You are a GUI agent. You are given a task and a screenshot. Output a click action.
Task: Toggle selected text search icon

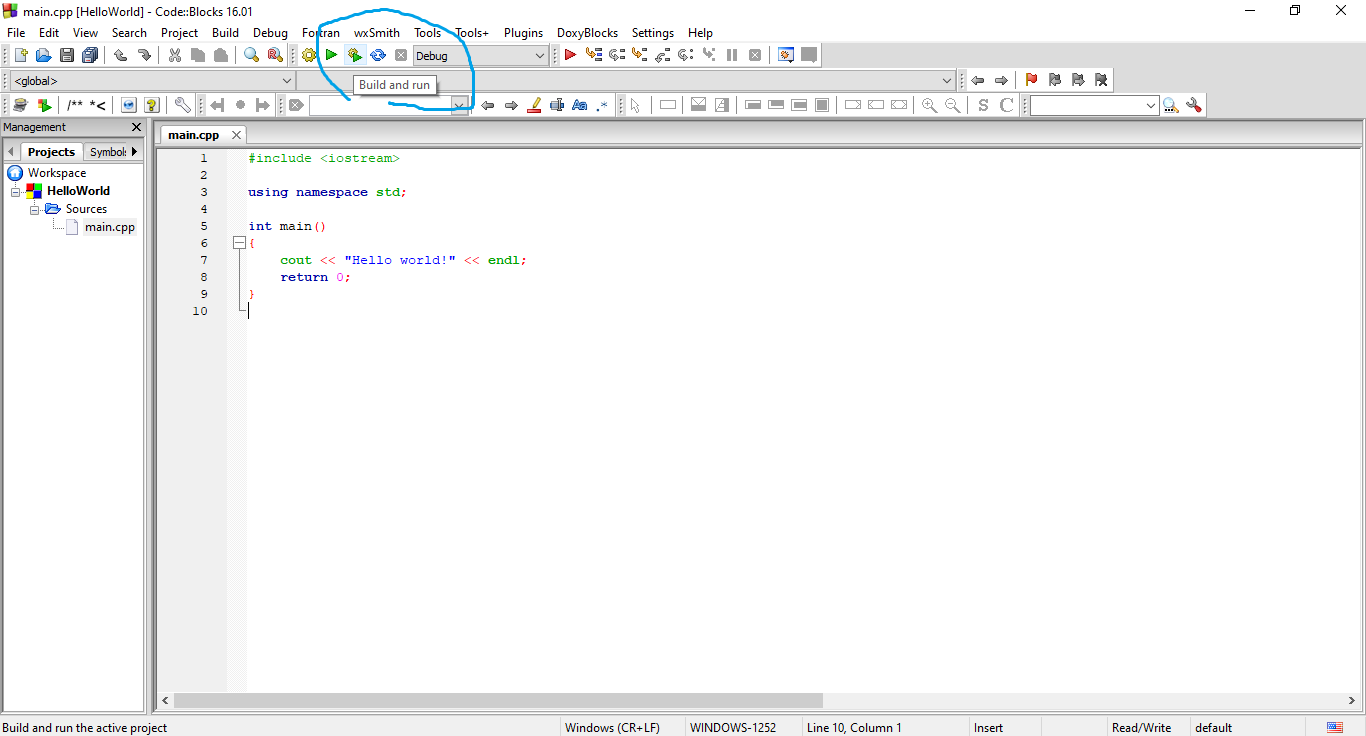557,105
